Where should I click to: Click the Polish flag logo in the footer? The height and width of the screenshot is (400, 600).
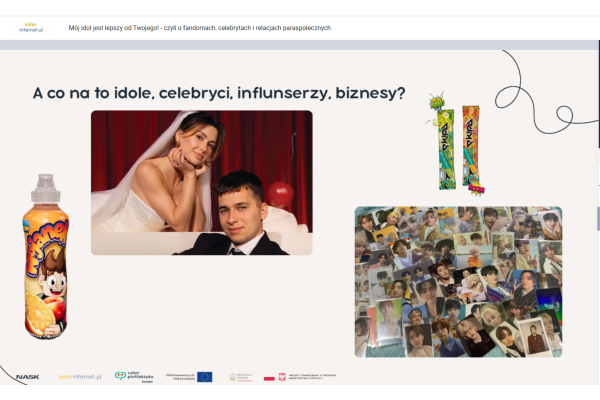coord(269,377)
